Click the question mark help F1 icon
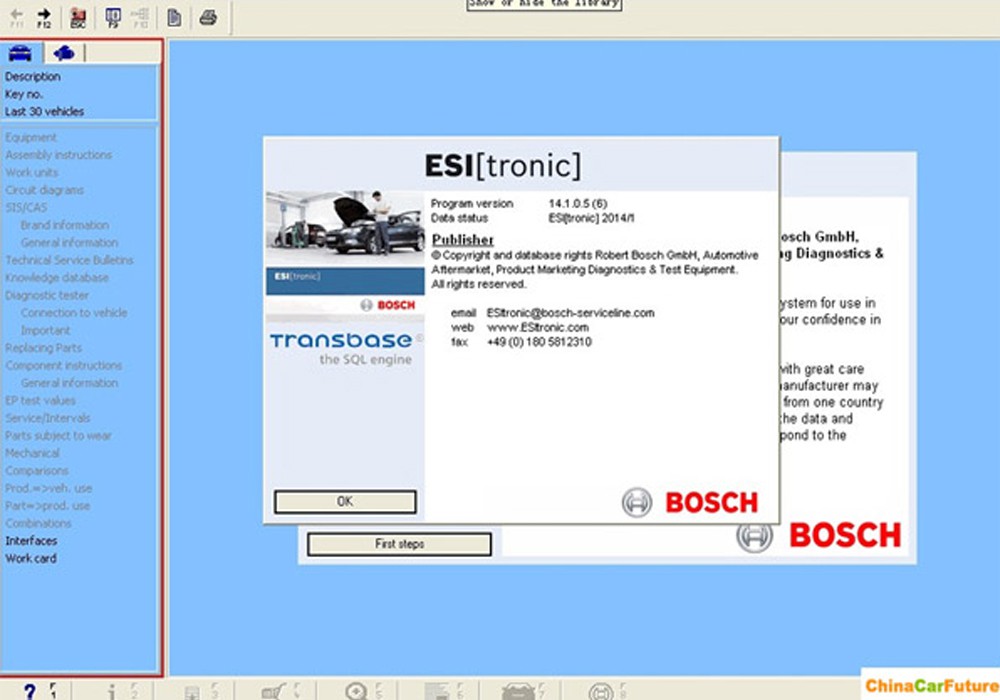The image size is (1000, 700). (x=30, y=690)
